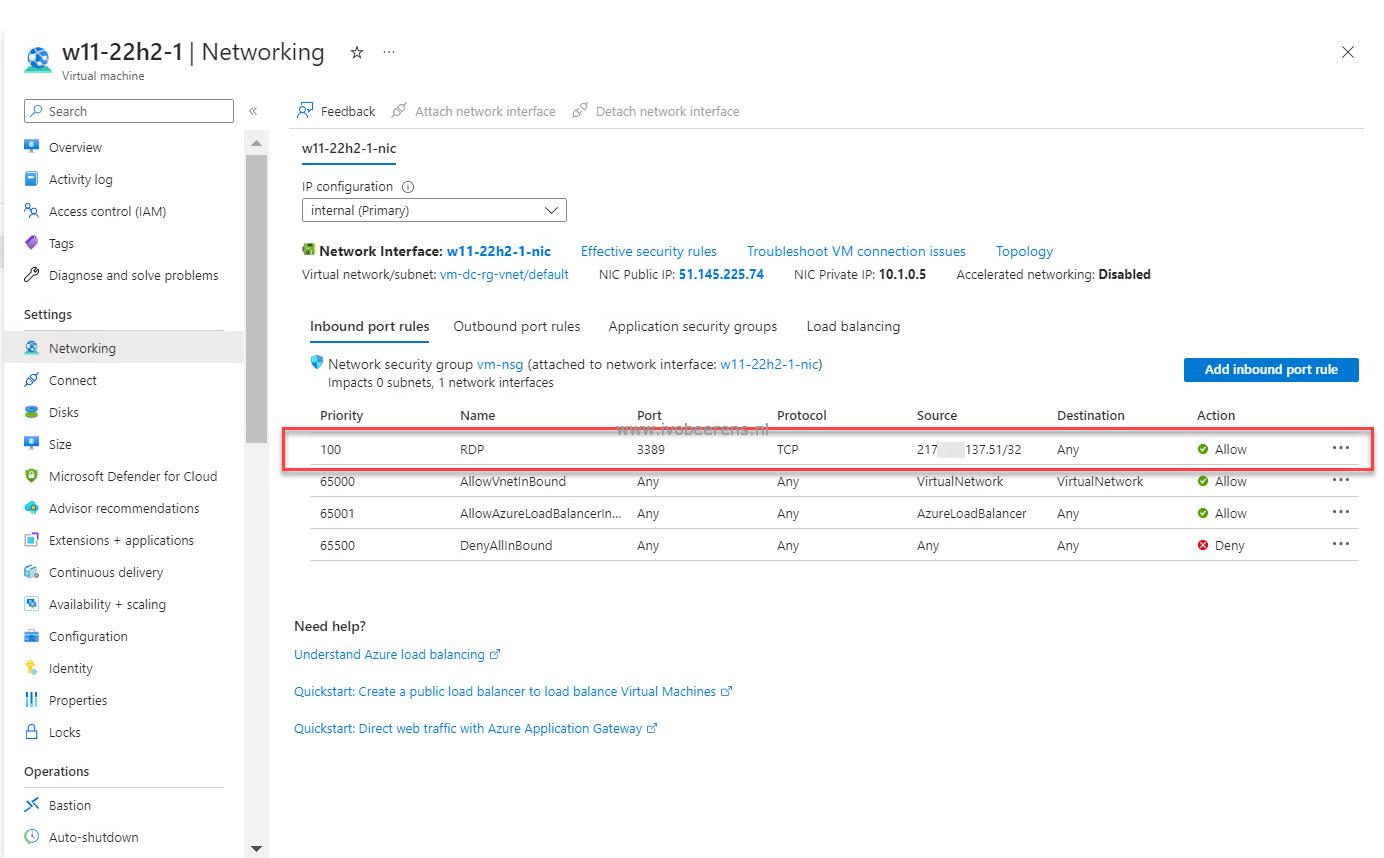The width and height of the screenshot is (1384, 858).
Task: Sort rules by Priority column header
Action: click(x=341, y=415)
